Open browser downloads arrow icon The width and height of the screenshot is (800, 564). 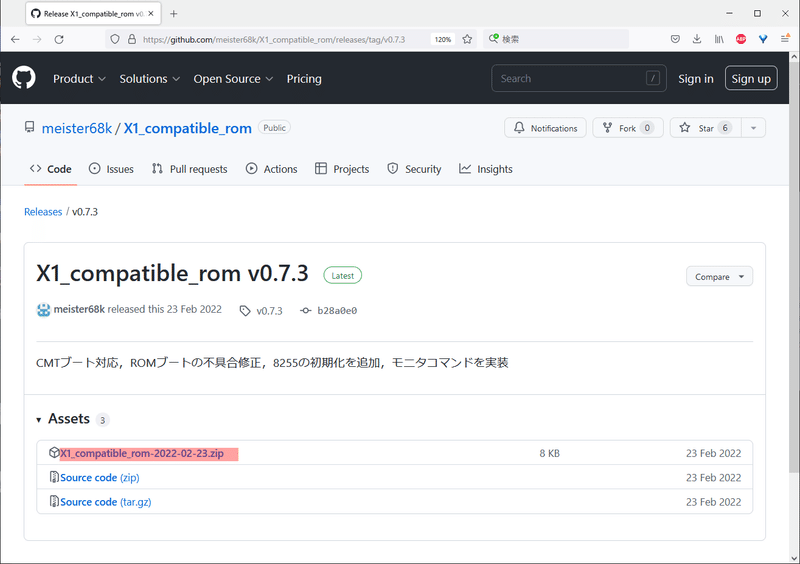[697, 39]
